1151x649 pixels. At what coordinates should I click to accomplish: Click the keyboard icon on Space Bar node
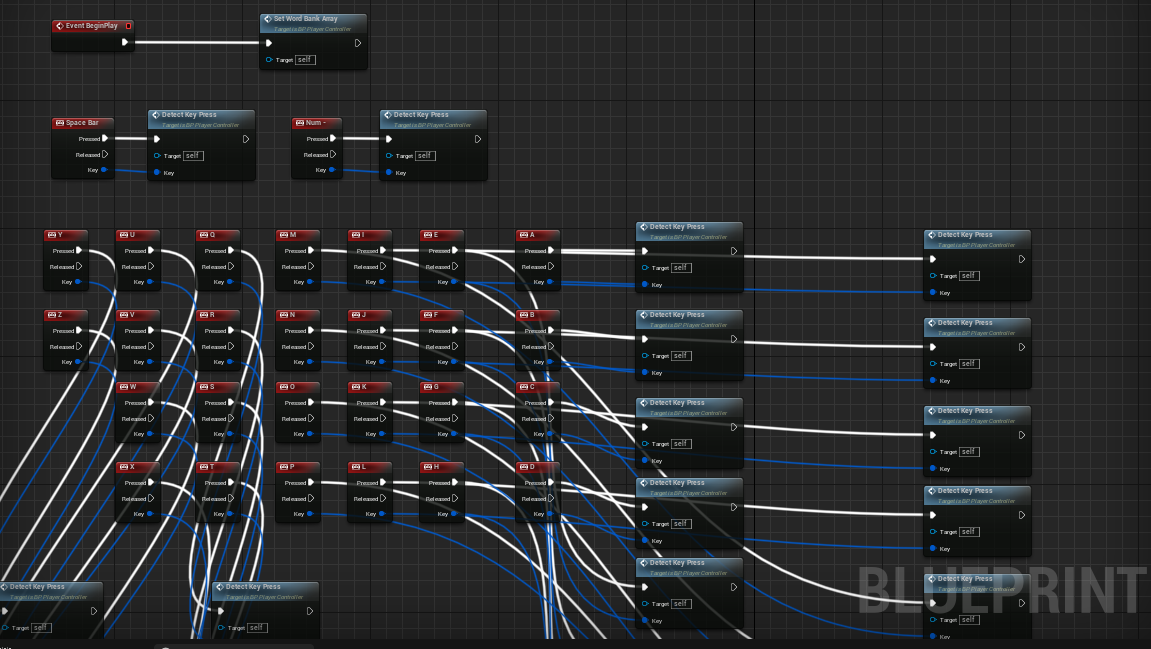(x=60, y=123)
